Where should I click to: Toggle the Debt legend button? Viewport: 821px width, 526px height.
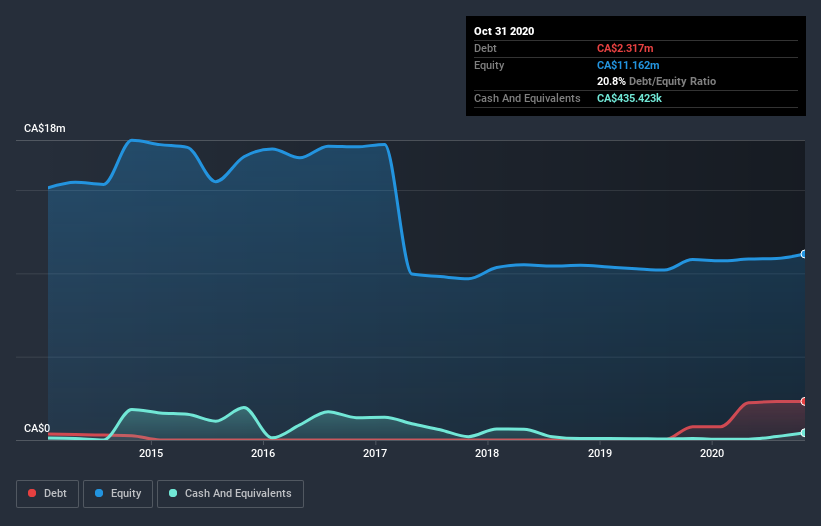tap(47, 494)
